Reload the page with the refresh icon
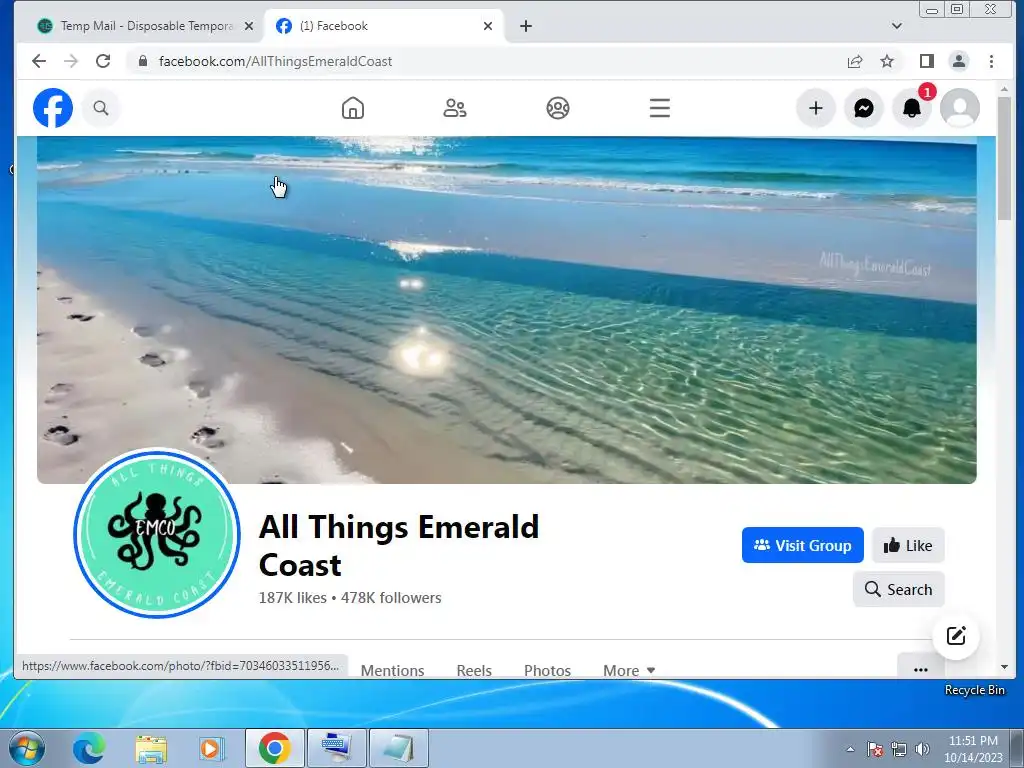This screenshot has width=1024, height=768. (103, 61)
